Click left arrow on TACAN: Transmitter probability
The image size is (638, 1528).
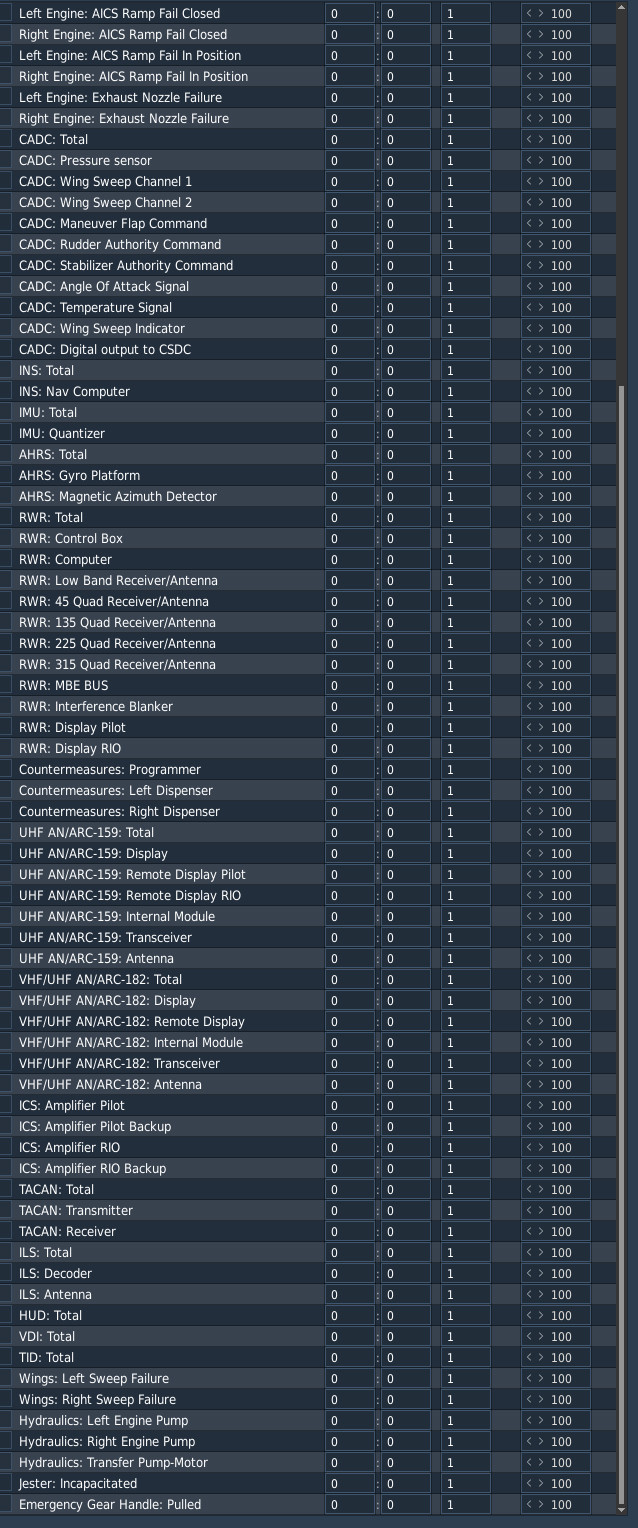(x=530, y=1210)
